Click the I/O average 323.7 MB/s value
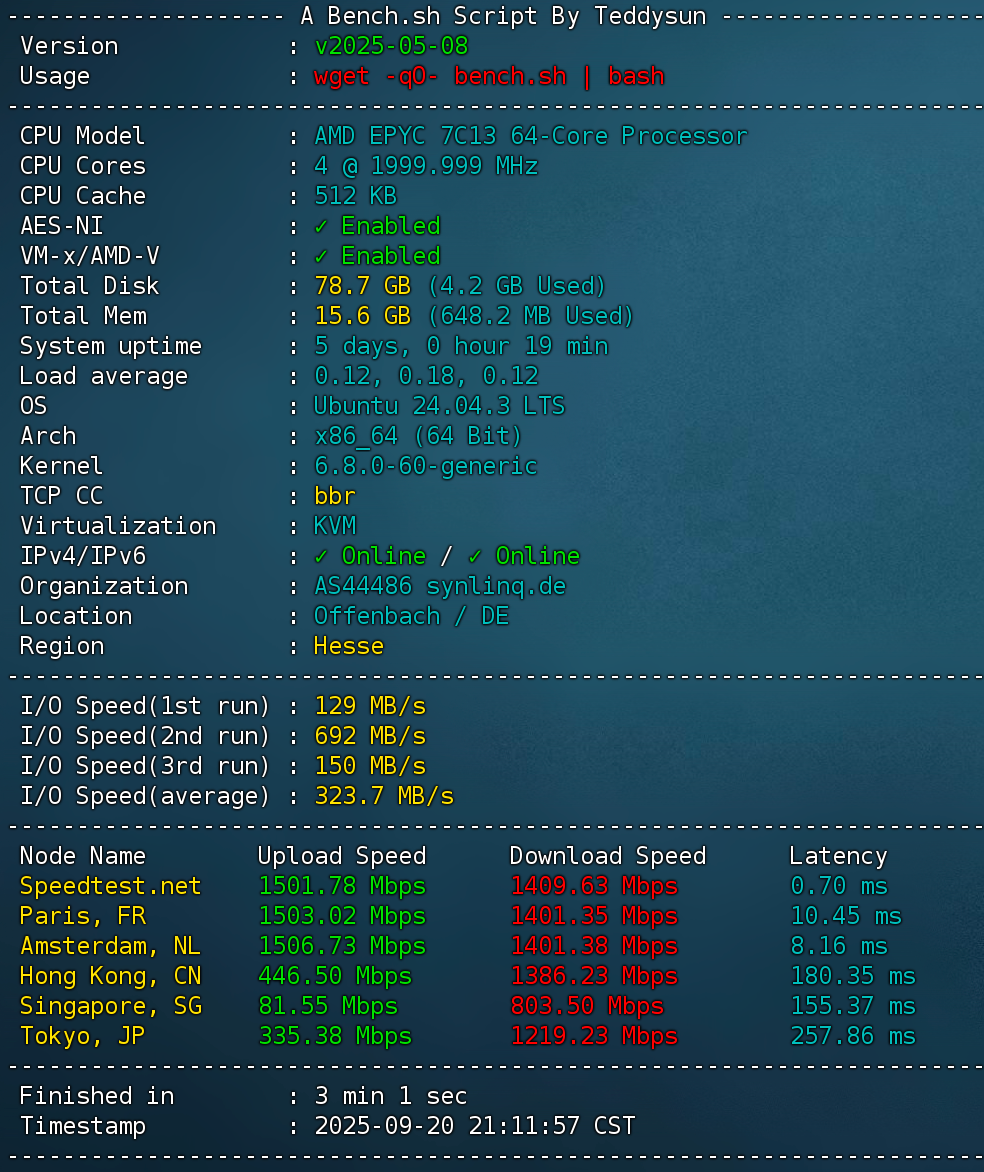This screenshot has height=1172, width=984. (384, 796)
